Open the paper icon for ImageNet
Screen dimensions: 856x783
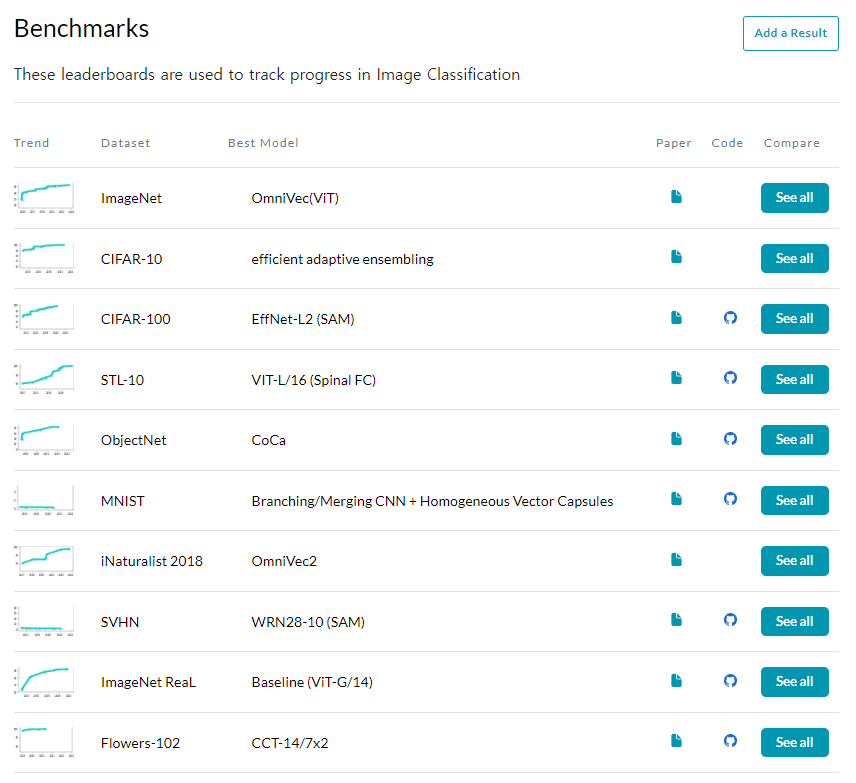tap(676, 197)
